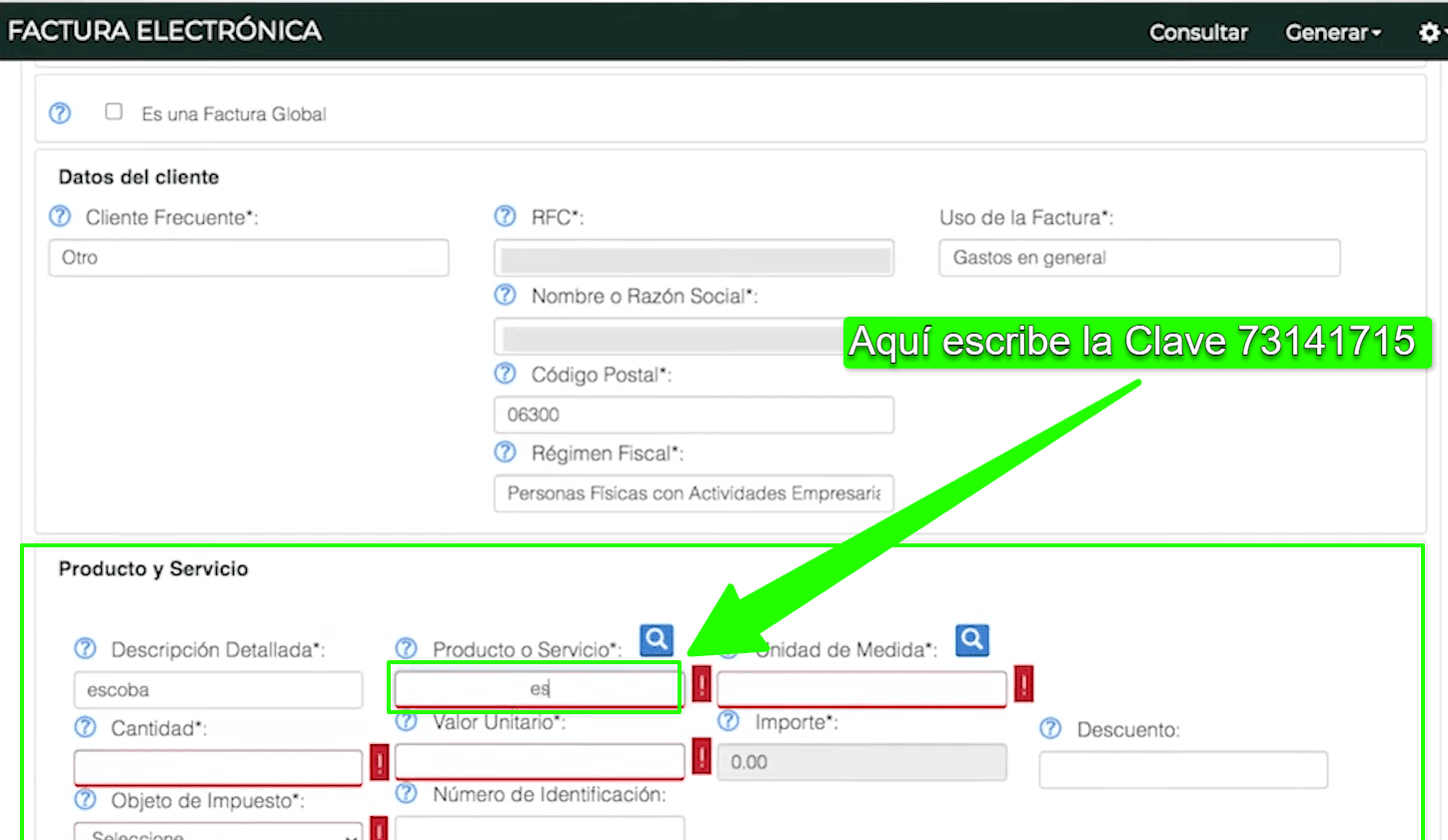This screenshot has width=1448, height=840.
Task: Click search icon next to Producto o Servicio
Action: 657,639
